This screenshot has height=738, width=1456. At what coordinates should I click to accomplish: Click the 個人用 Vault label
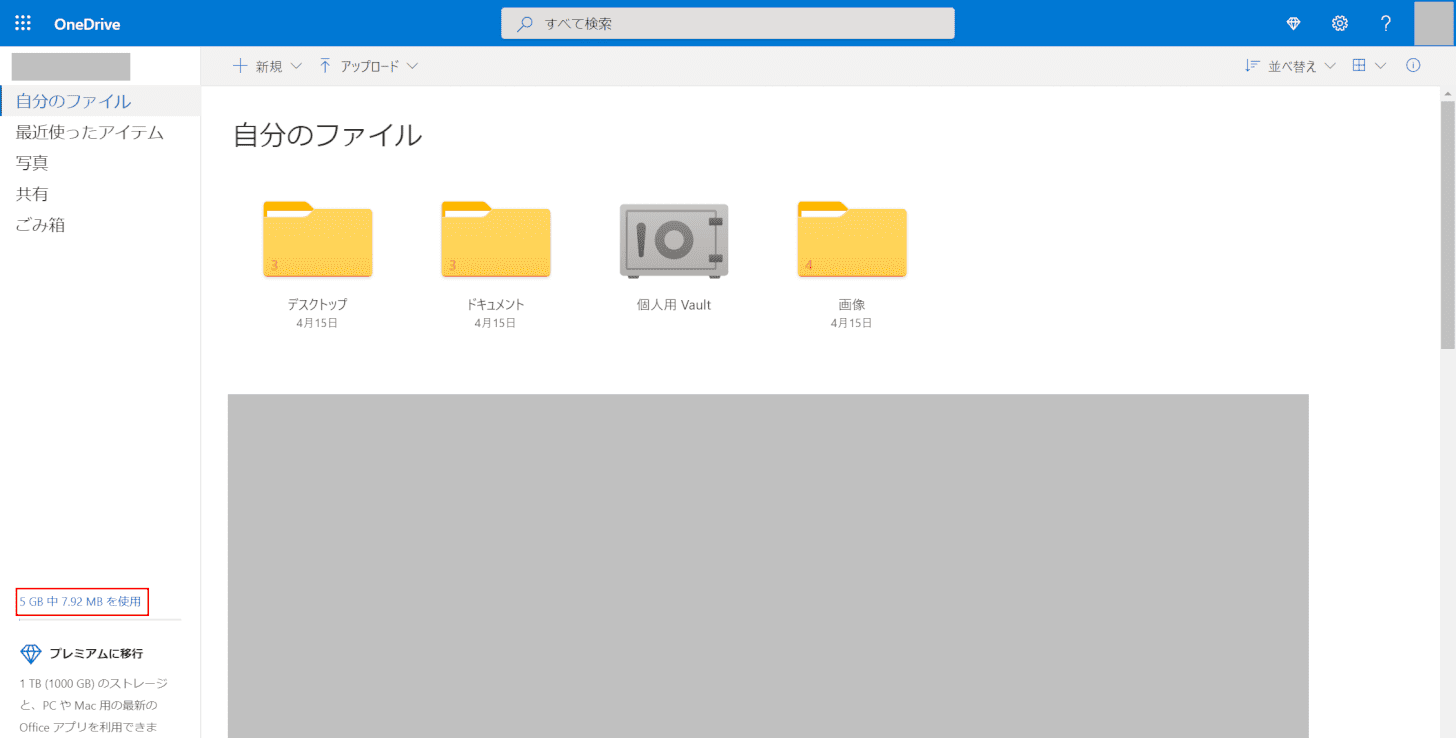[x=674, y=305]
